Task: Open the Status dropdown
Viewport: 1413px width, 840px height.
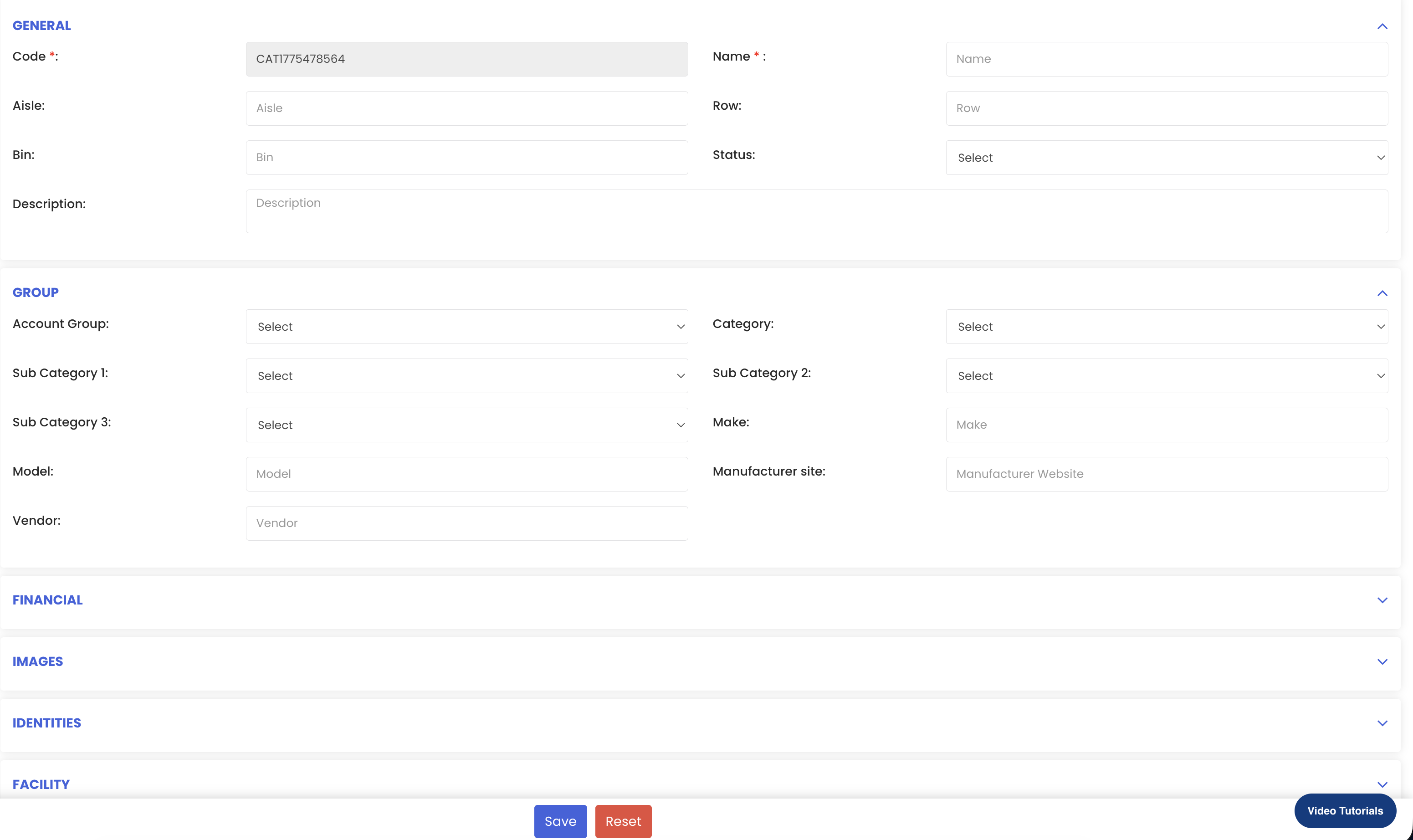Action: click(x=1166, y=158)
